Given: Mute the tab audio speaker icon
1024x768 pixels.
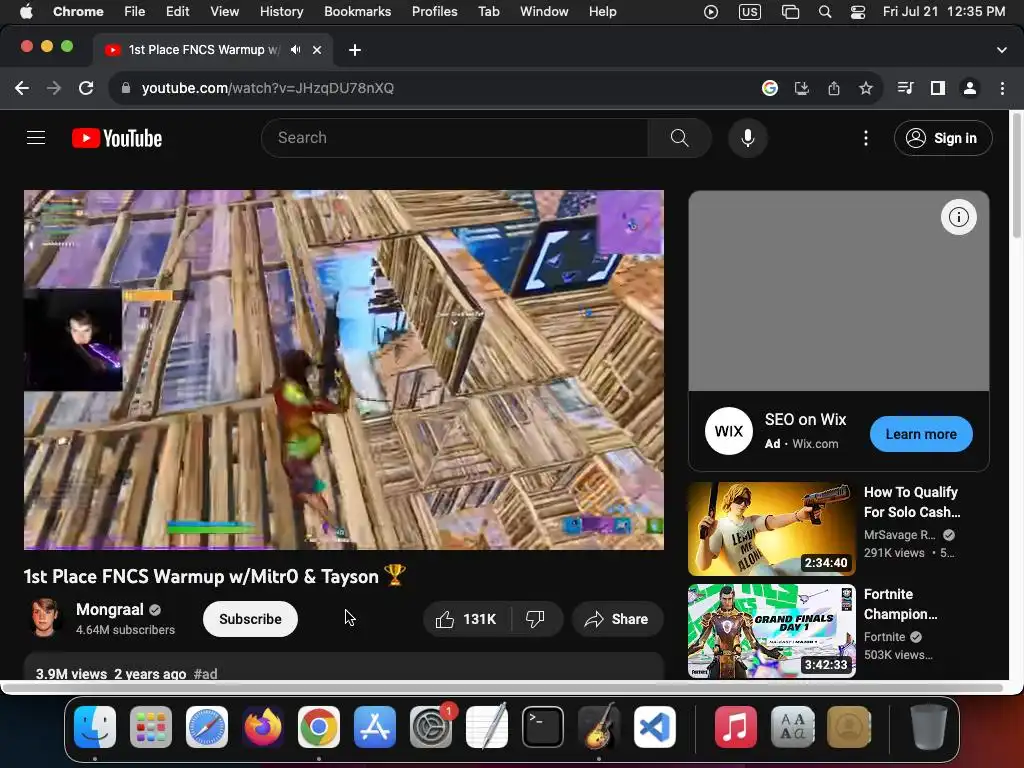Looking at the screenshot, I should click(296, 50).
